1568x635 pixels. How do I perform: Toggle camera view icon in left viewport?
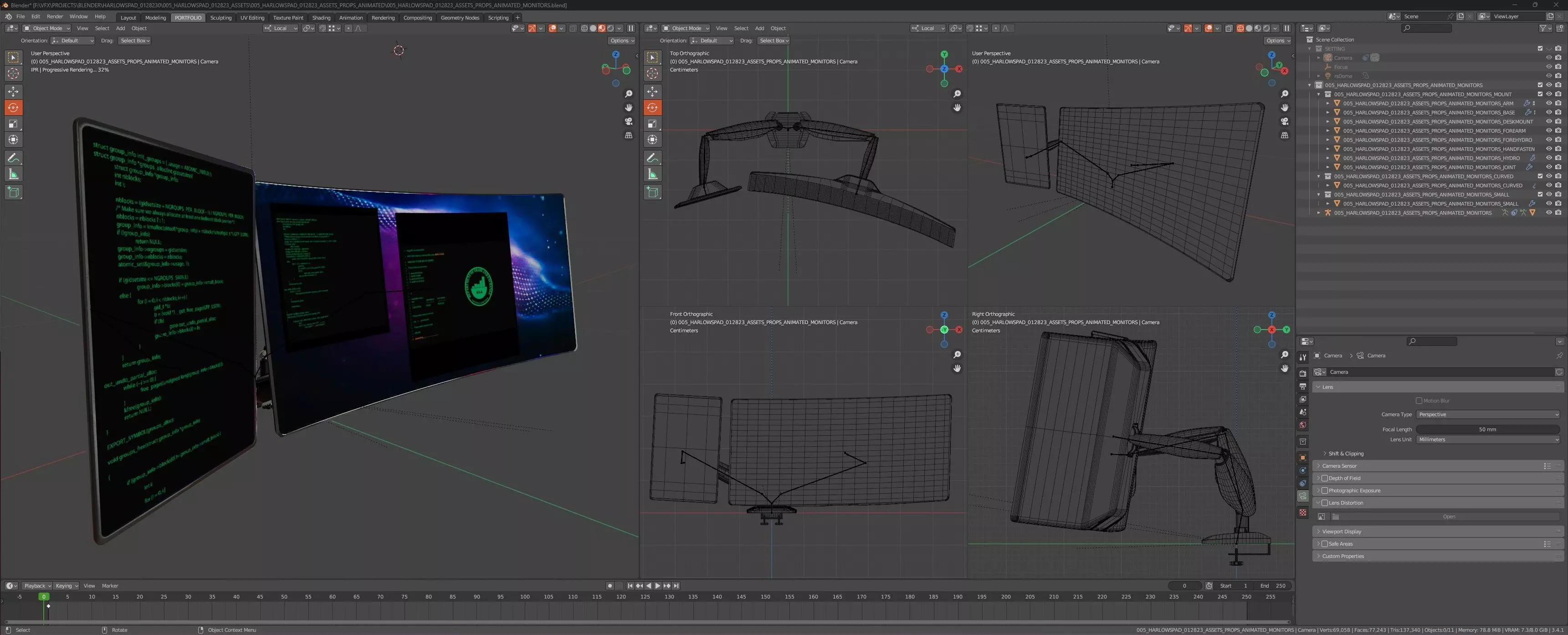click(629, 121)
